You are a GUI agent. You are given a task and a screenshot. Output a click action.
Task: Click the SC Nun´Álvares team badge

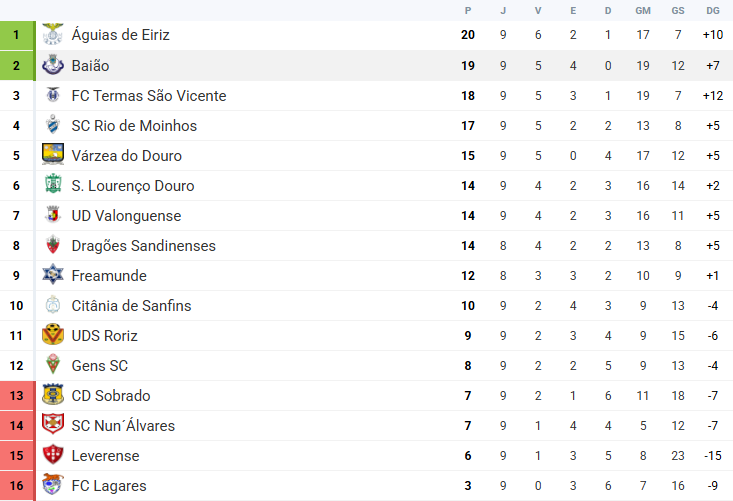[53, 426]
